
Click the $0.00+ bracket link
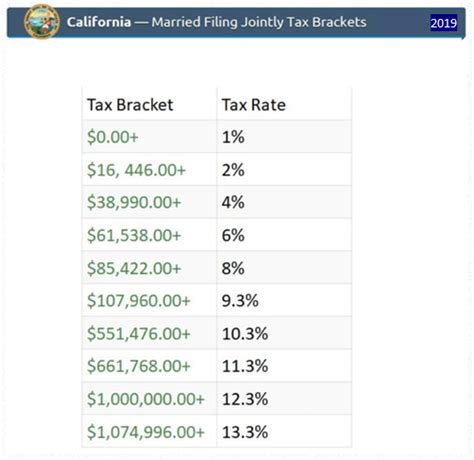(113, 137)
